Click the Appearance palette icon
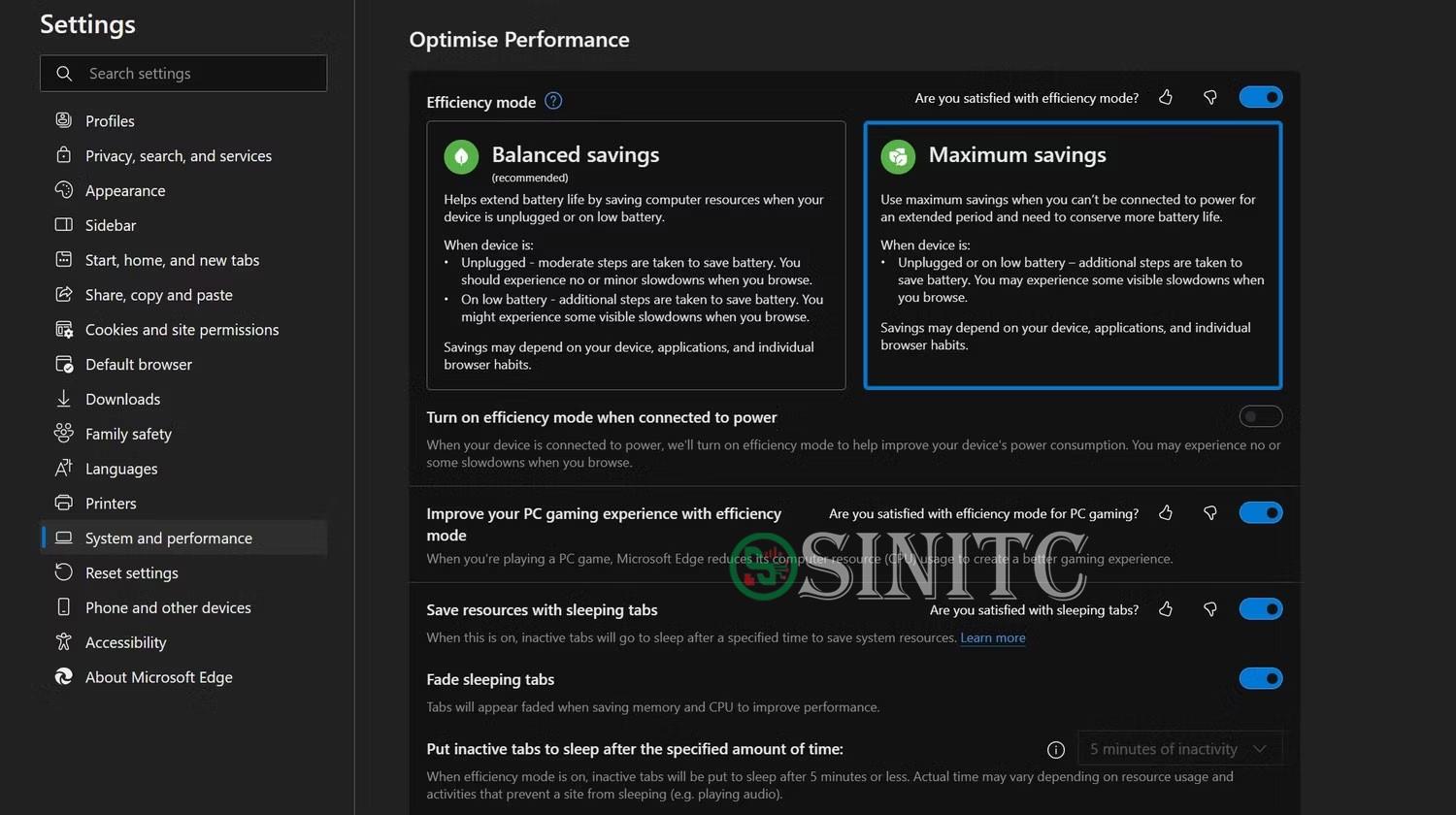Screen dimensions: 1456x815 [64, 190]
